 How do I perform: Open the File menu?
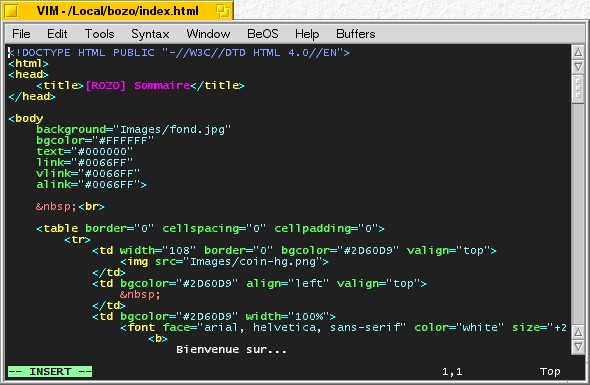[x=21, y=34]
